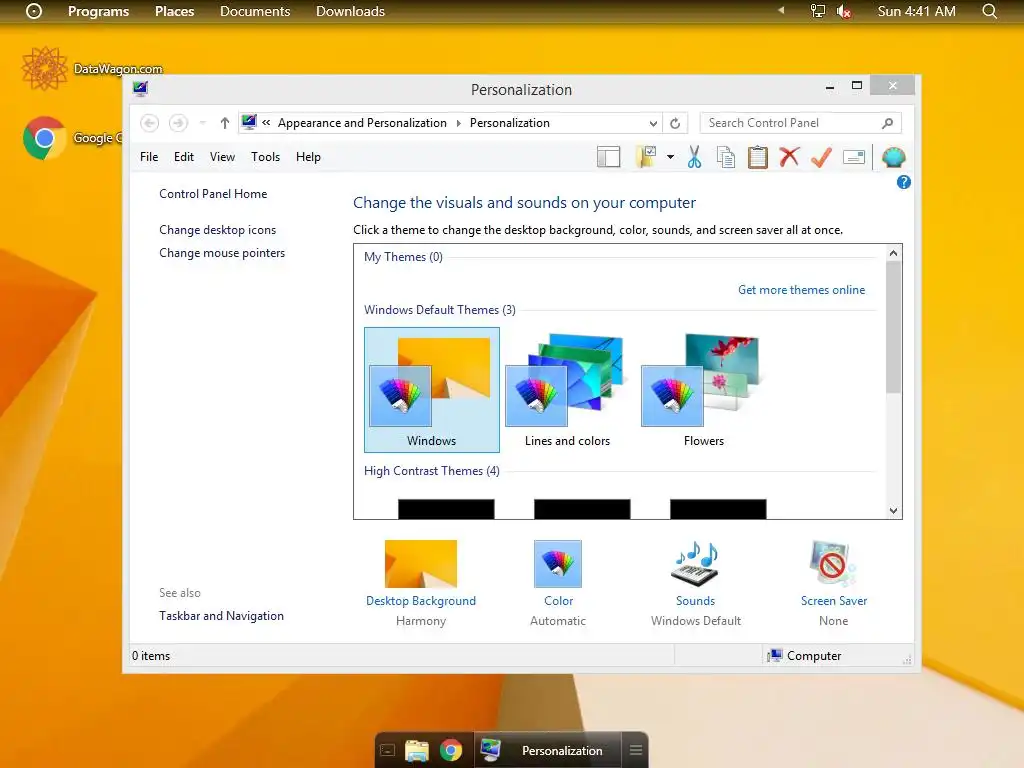Click the network tray icon

coord(818,11)
